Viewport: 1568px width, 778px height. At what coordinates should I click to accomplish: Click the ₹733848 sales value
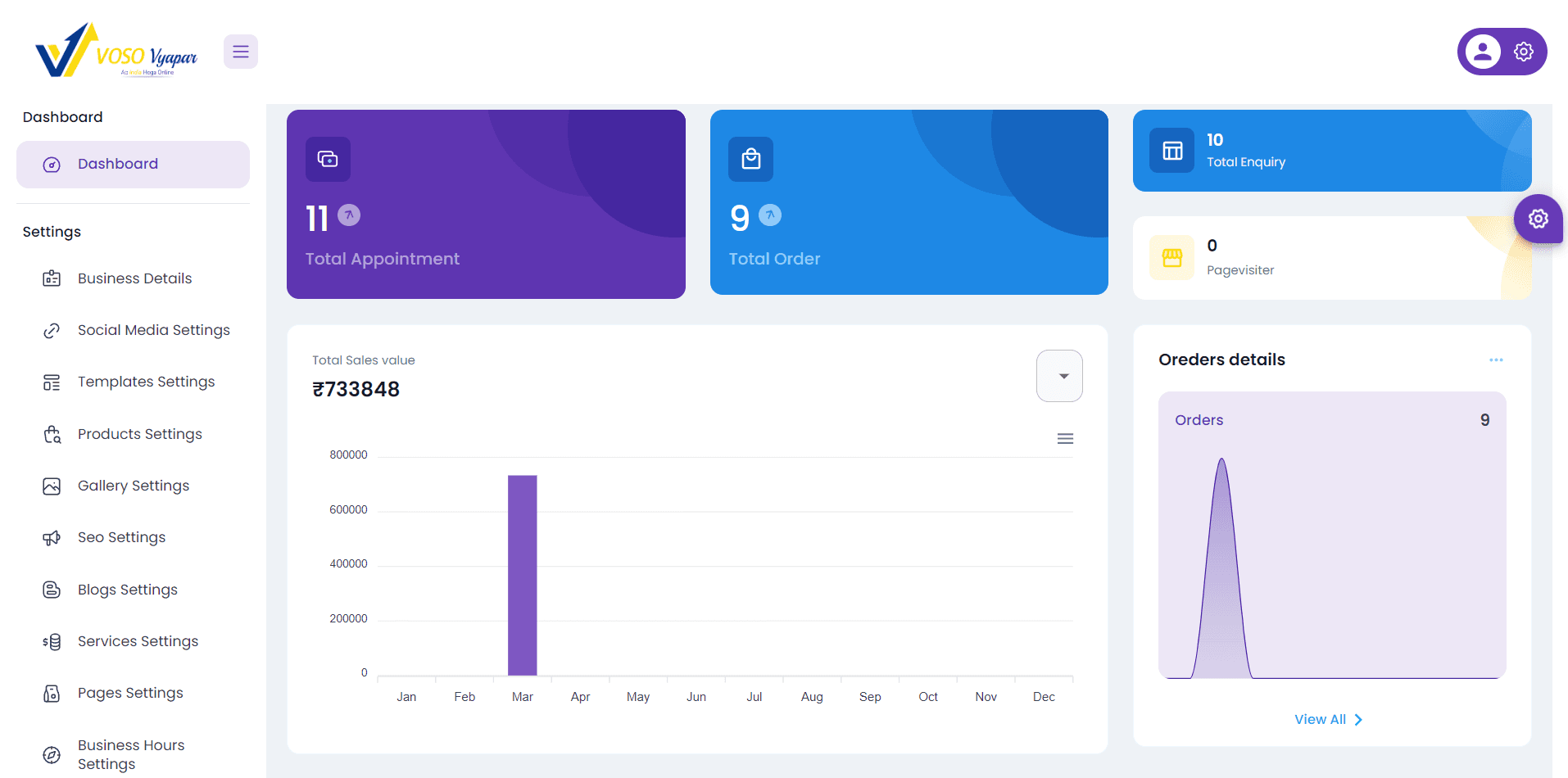click(x=356, y=389)
